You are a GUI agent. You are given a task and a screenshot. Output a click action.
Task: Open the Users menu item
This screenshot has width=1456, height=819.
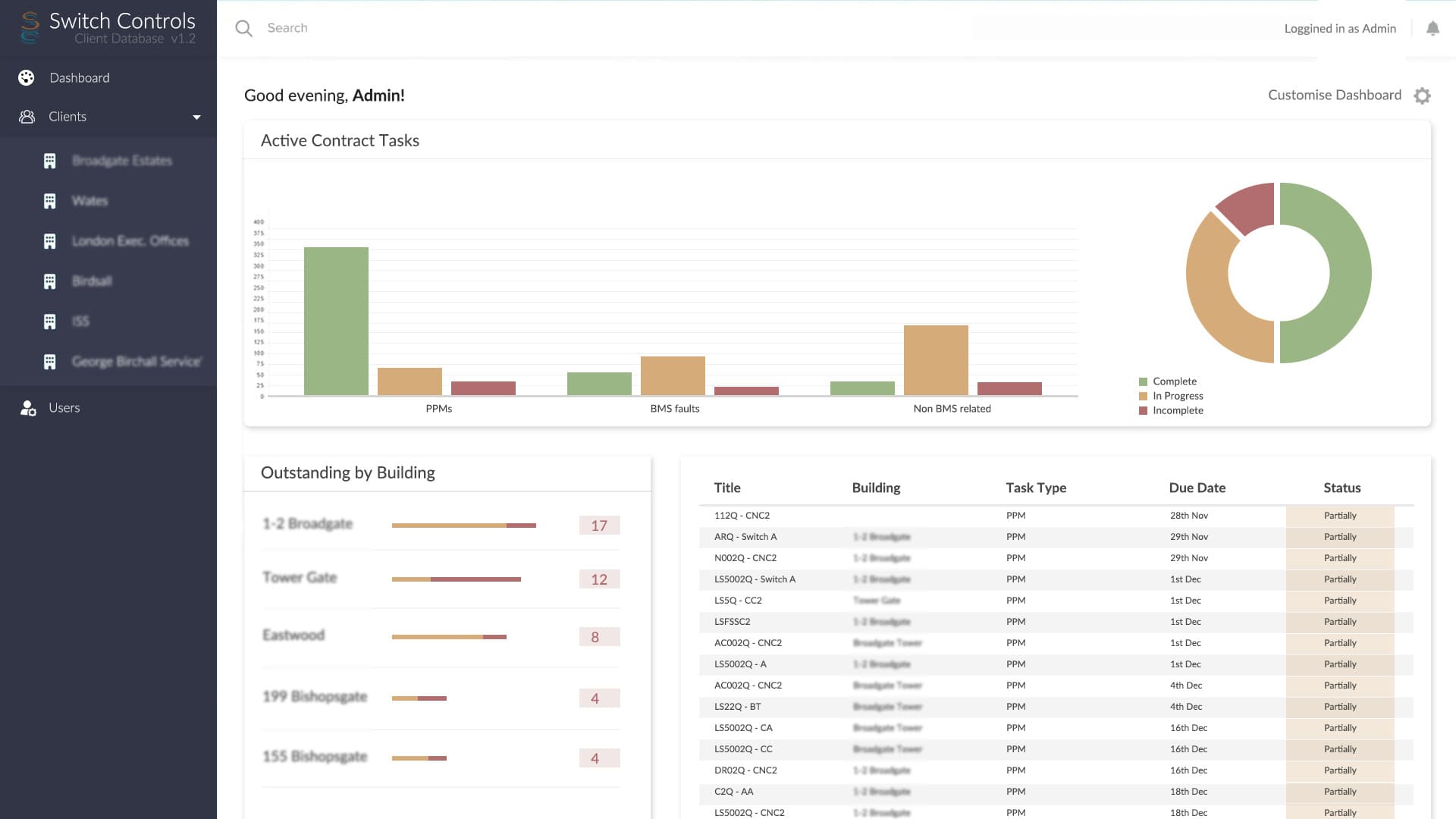64,408
